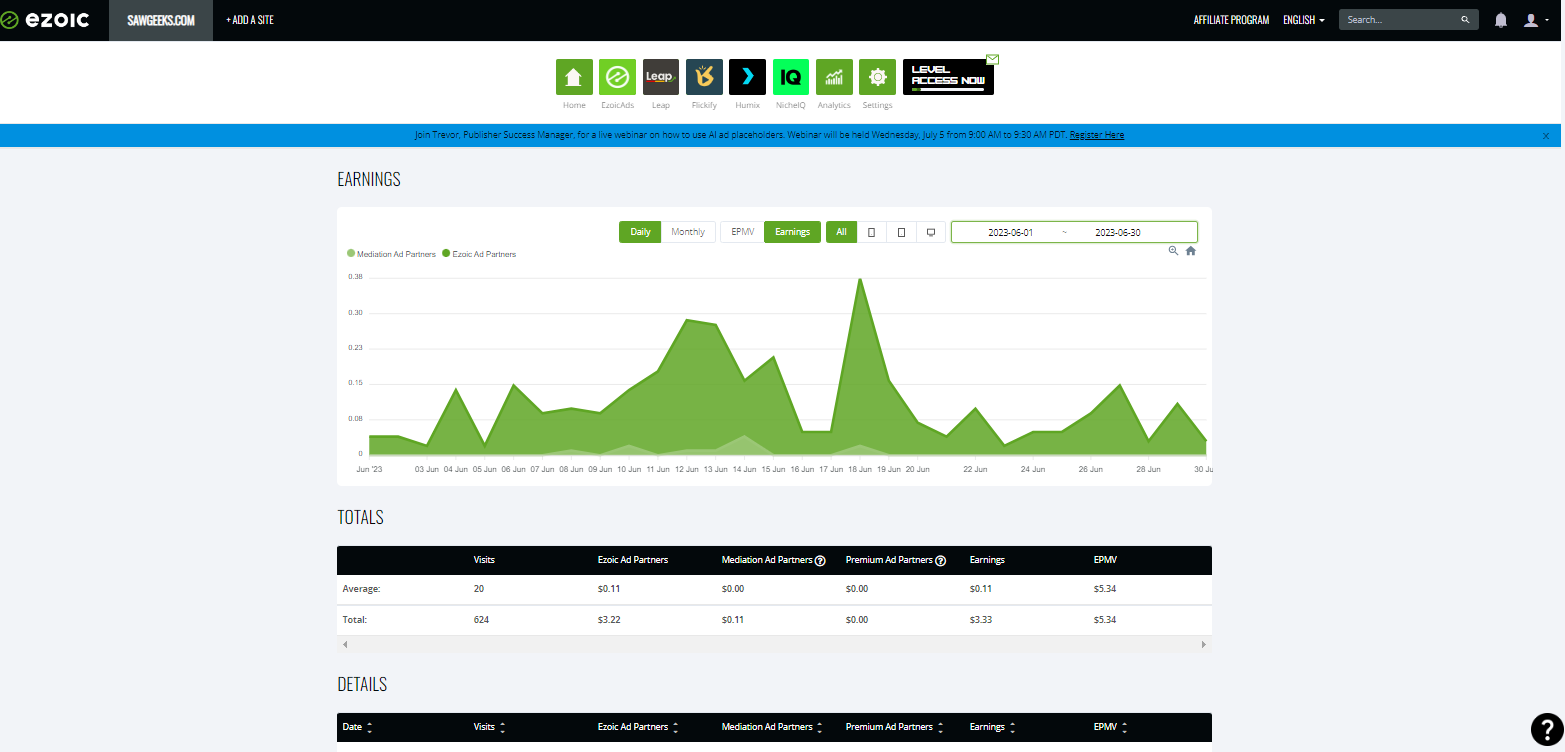Open the NicheIQ icon

[x=791, y=77]
